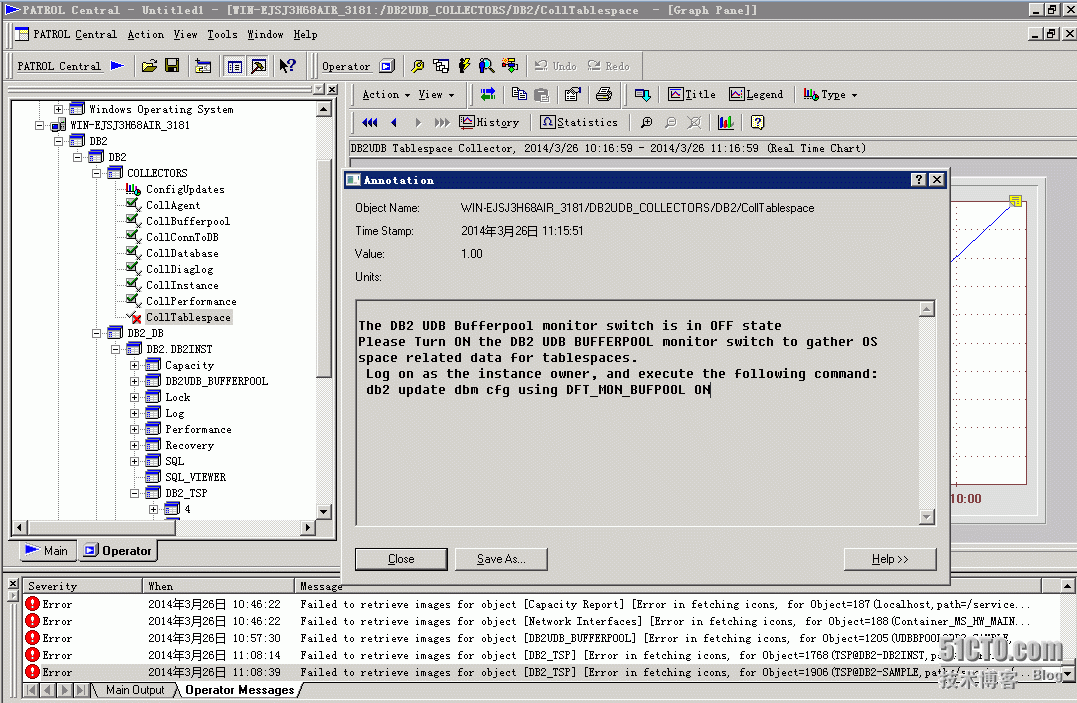The height and width of the screenshot is (703, 1077).
Task: Click the open folder toolbar icon
Action: (149, 66)
